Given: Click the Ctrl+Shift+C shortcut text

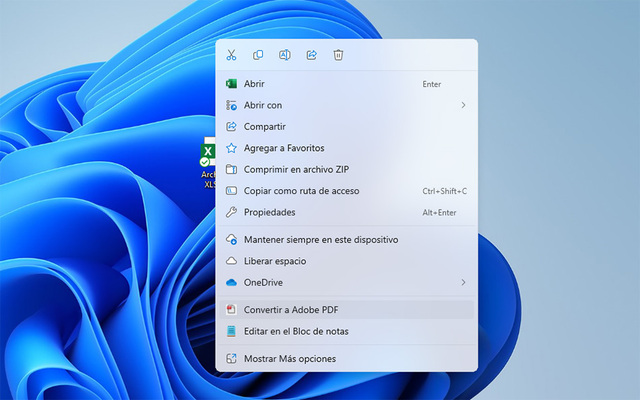Looking at the screenshot, I should [x=444, y=191].
